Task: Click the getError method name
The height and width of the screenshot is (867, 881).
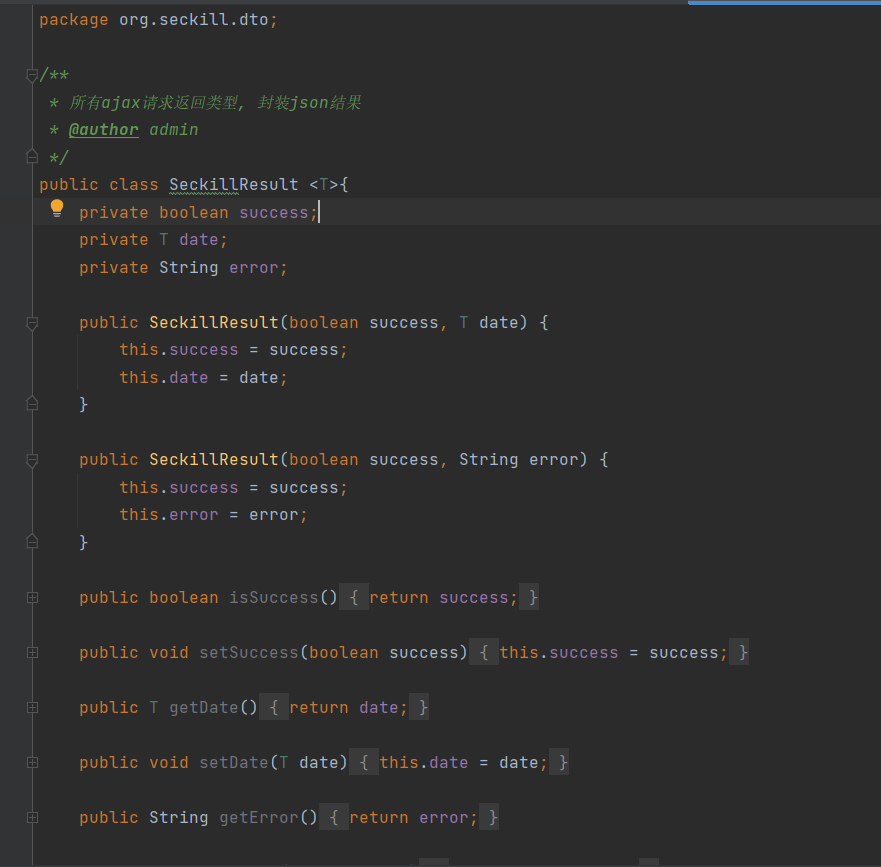Action: (x=258, y=818)
